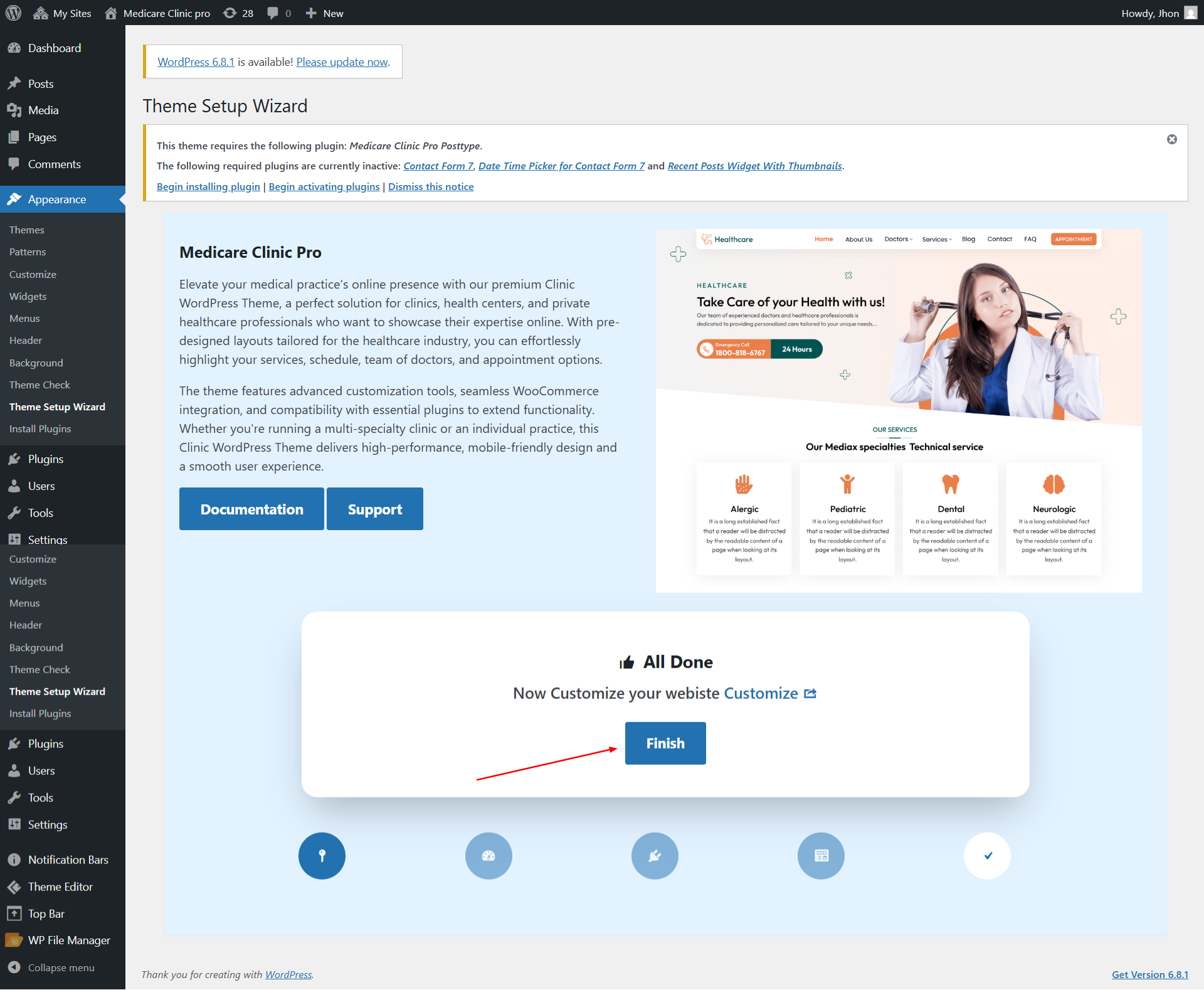Select final wizard step checkmark icon
This screenshot has width=1204, height=990.
click(988, 856)
